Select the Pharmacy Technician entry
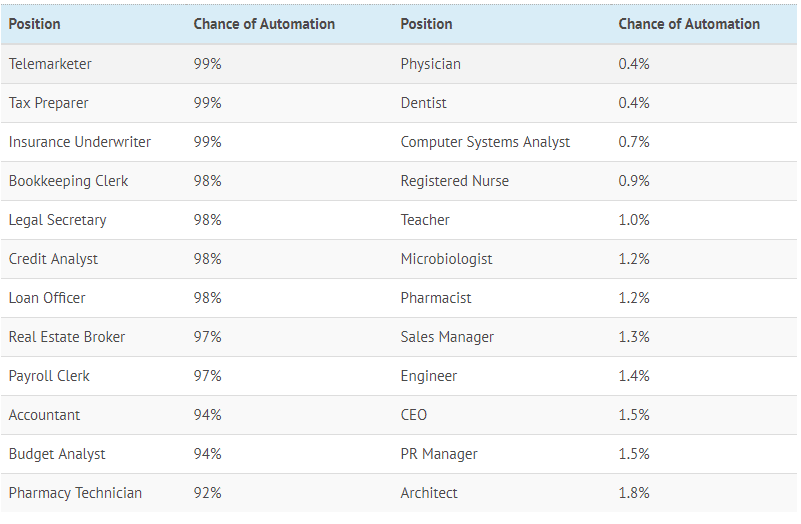 [75, 493]
